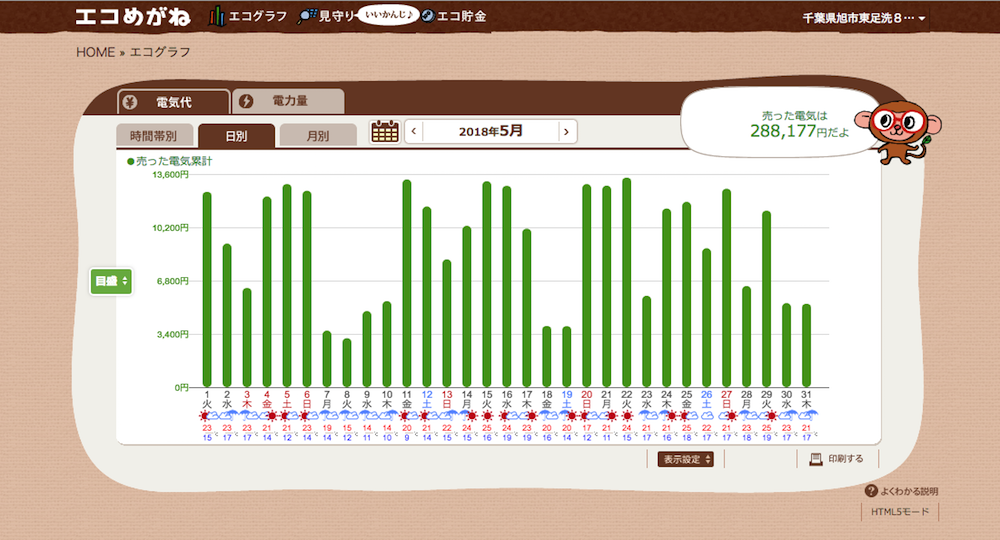1000x540 pixels.
Task: Click date label 20 日 on axis
Action: [587, 399]
